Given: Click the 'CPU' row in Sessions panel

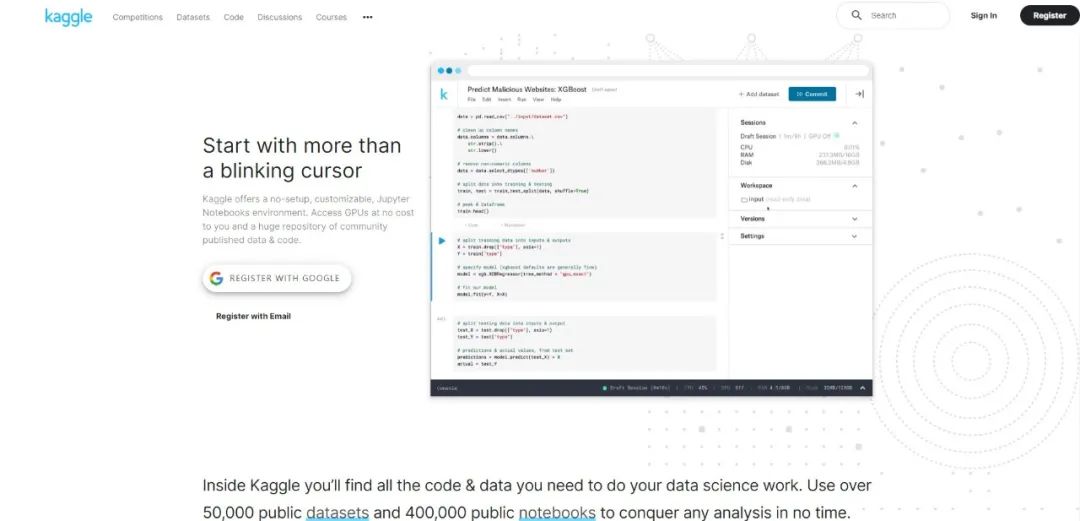Looking at the screenshot, I should pos(800,147).
